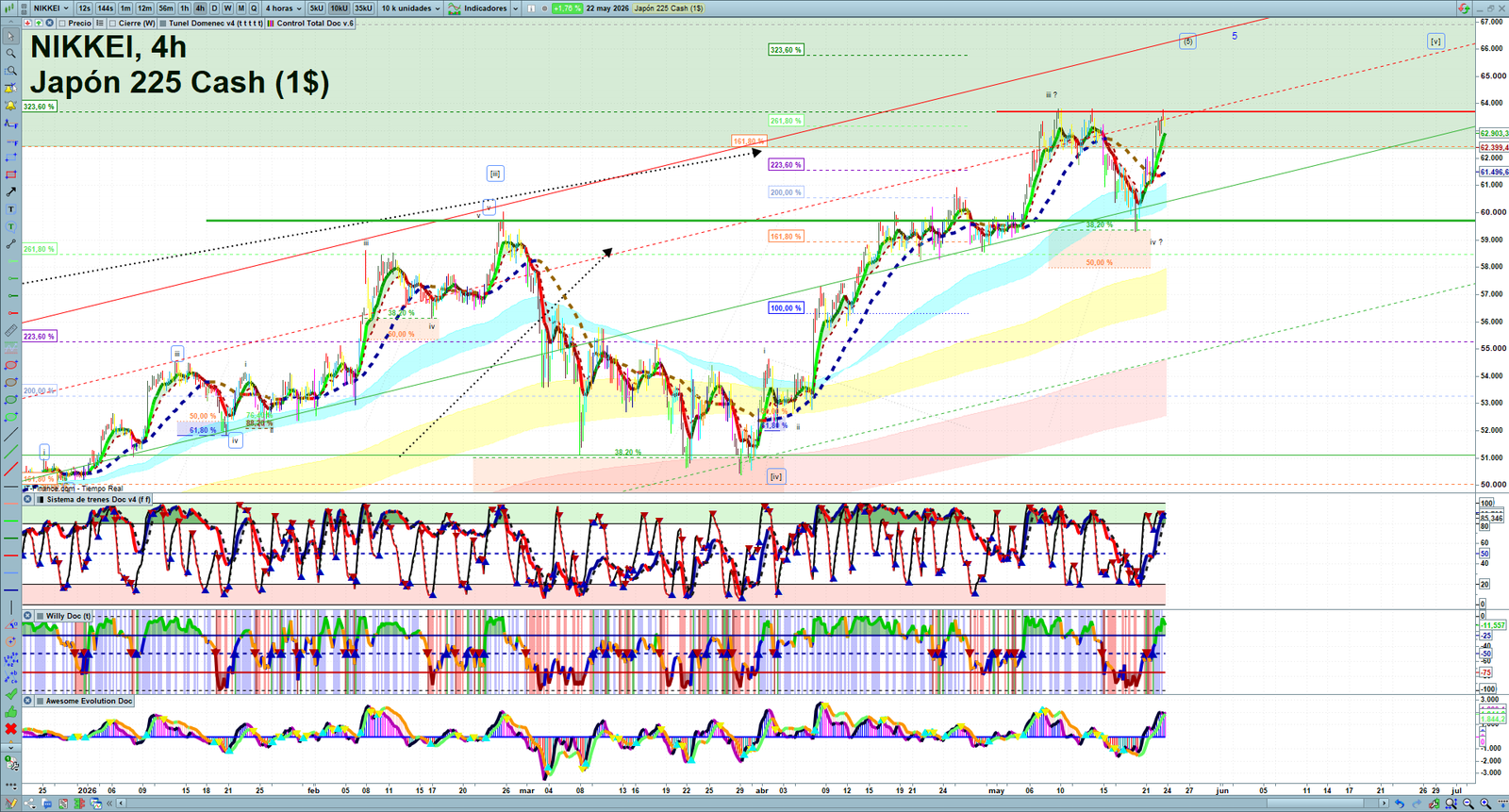This screenshot has height=812, width=1509.
Task: Click the undo arrow in bottom bar
Action: [x=1400, y=804]
